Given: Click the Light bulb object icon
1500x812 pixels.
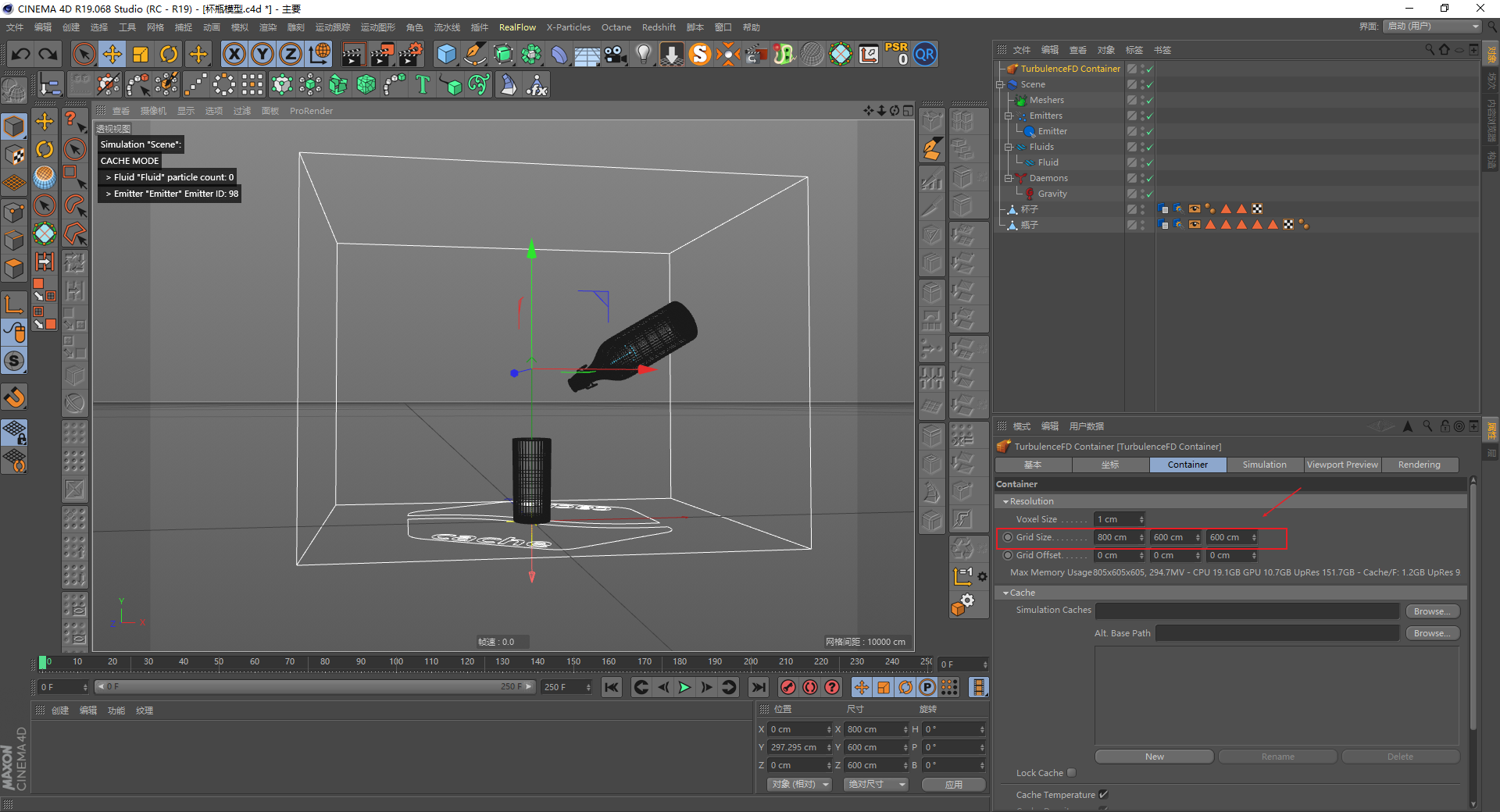Looking at the screenshot, I should (x=643, y=54).
